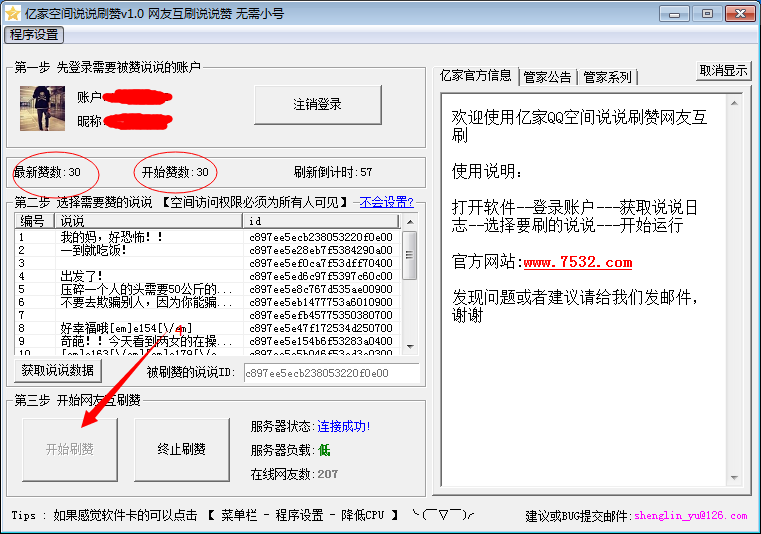761x534 pixels.
Task: Select row 5 压碎一个人的头需要50公斤的...
Action: [x=209, y=289]
